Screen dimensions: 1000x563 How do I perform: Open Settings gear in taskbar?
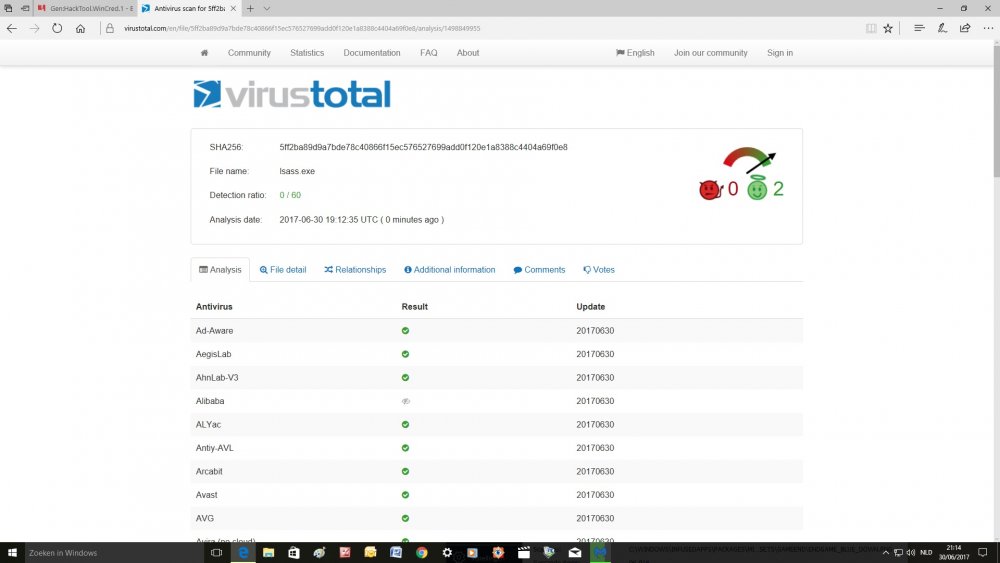447,553
